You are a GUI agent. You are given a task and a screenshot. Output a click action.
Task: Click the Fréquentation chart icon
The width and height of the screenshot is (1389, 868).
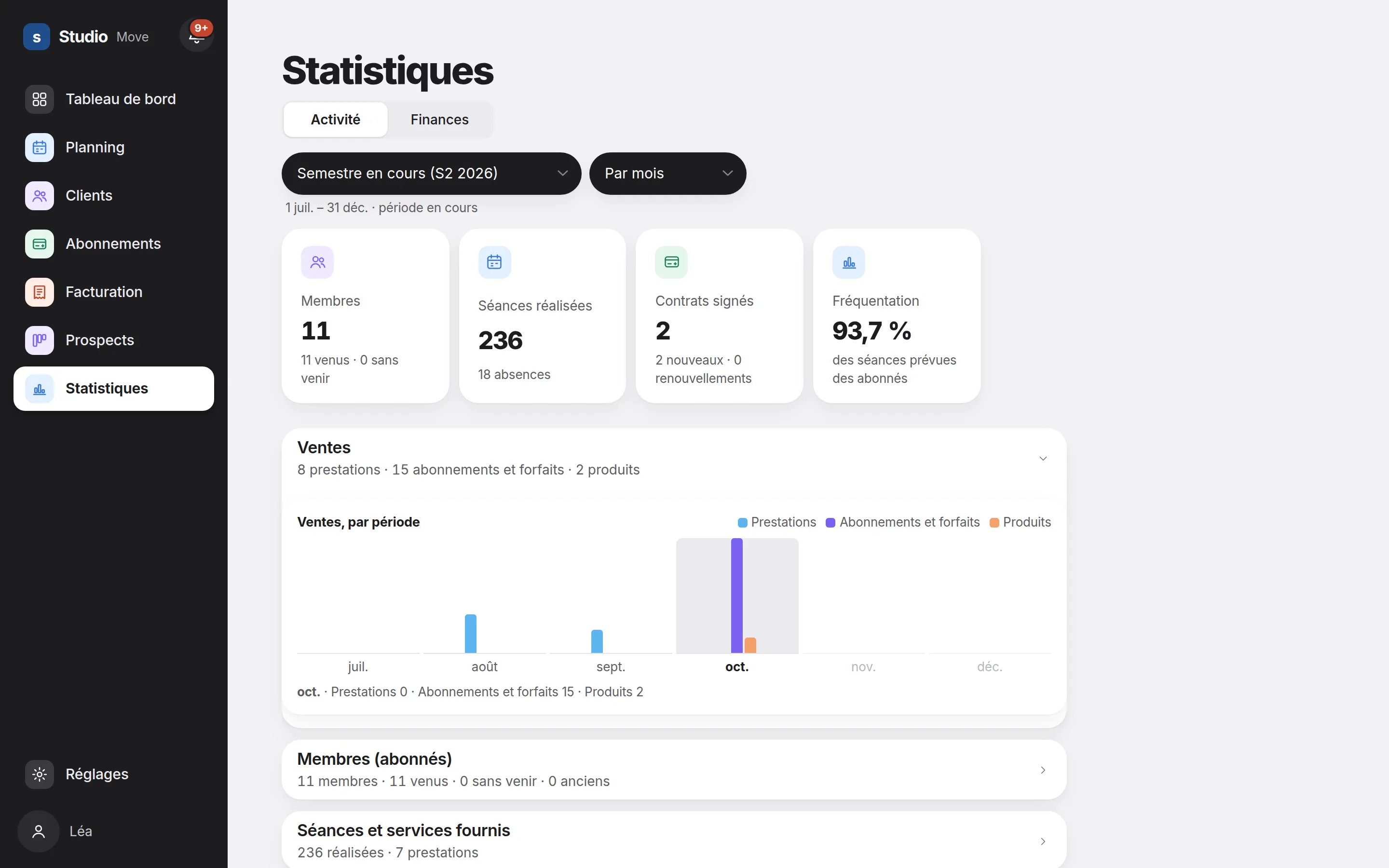pyautogui.click(x=849, y=262)
